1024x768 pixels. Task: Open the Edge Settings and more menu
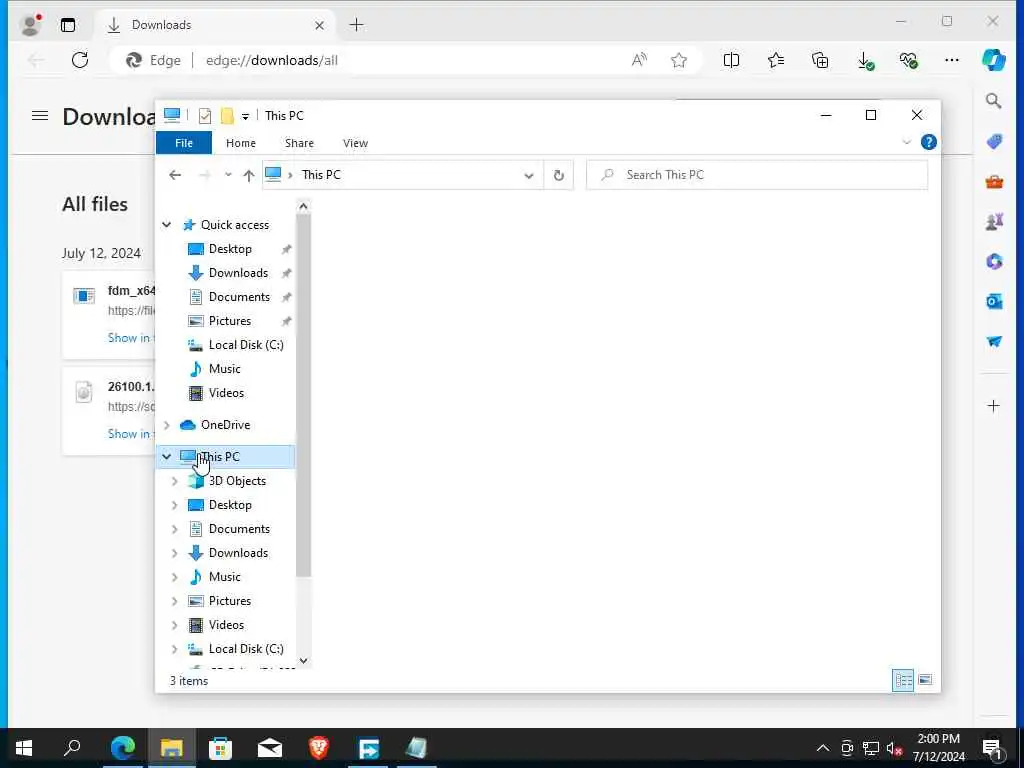coord(952,60)
